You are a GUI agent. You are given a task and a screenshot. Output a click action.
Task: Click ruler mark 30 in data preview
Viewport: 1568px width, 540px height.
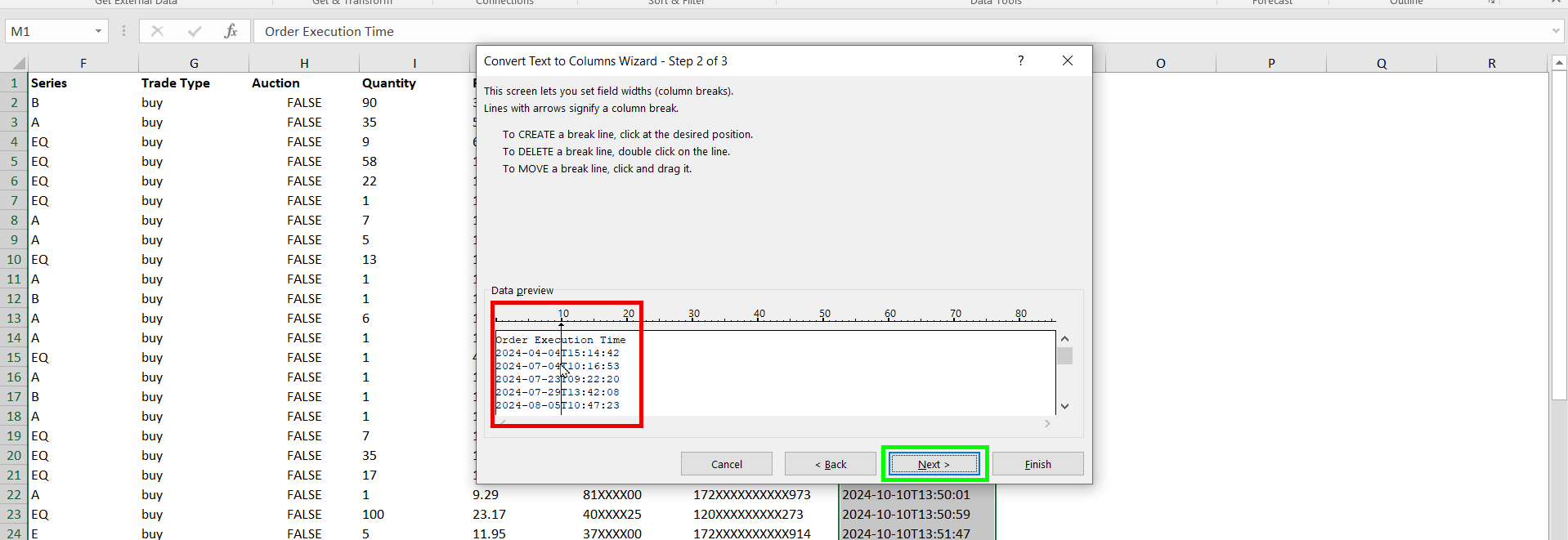(693, 314)
